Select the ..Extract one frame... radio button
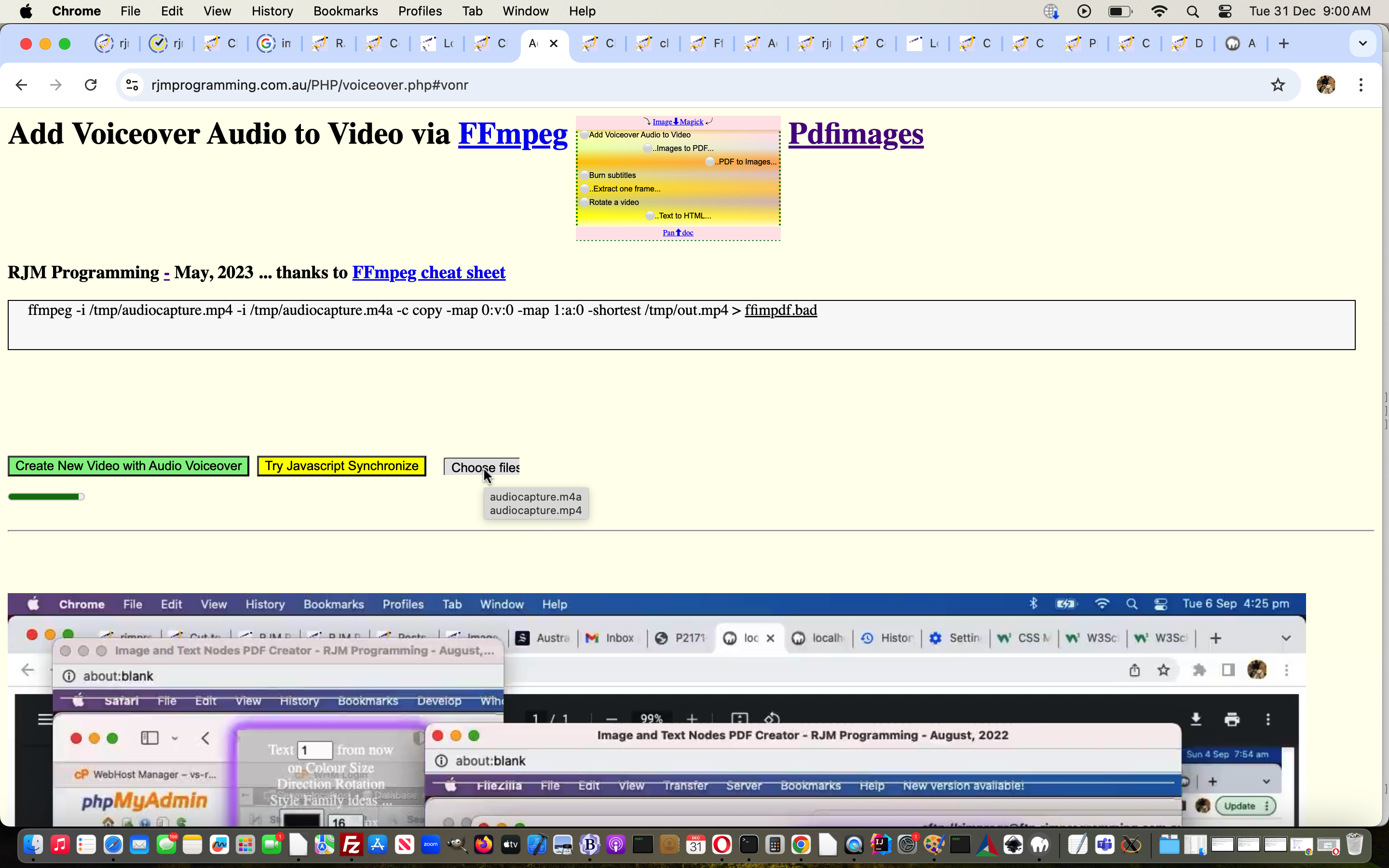The height and width of the screenshot is (868, 1389). pos(584,189)
